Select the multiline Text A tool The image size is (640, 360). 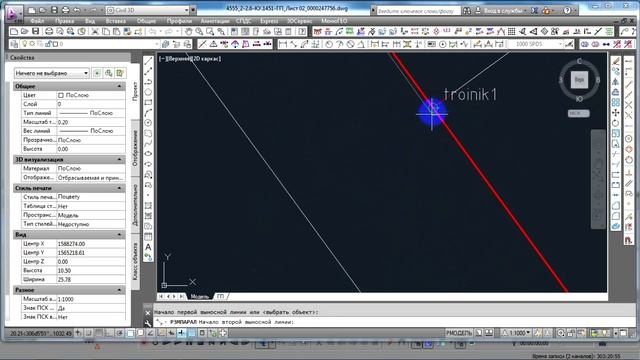tap(148, 247)
